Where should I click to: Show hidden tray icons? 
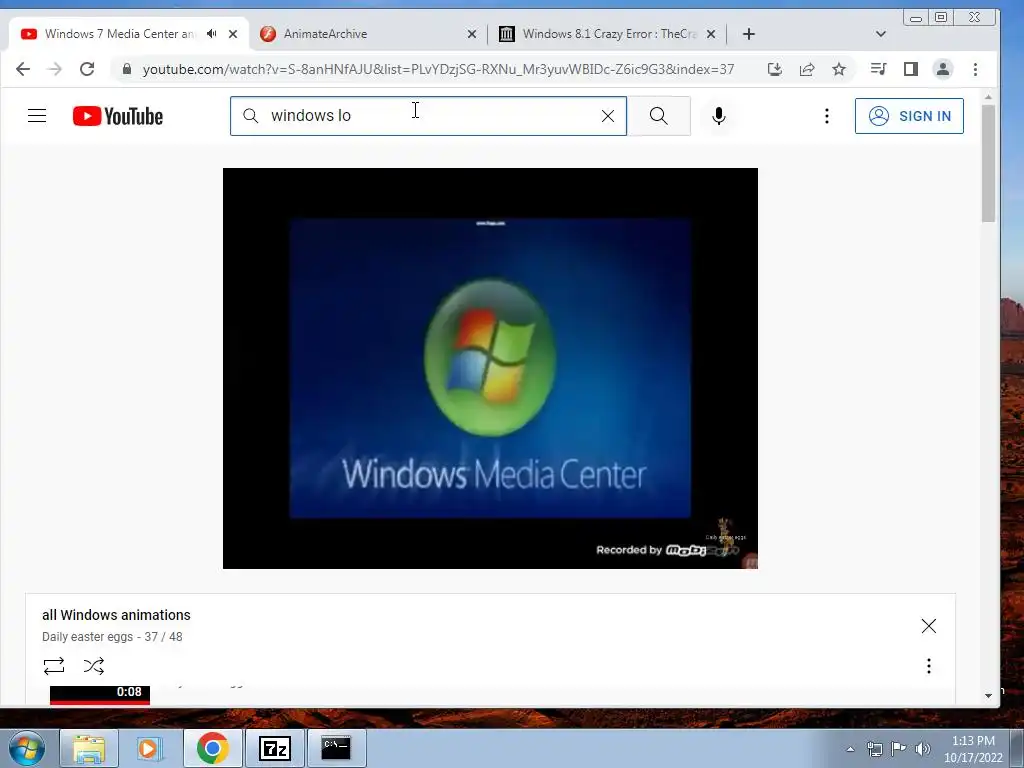click(x=850, y=749)
